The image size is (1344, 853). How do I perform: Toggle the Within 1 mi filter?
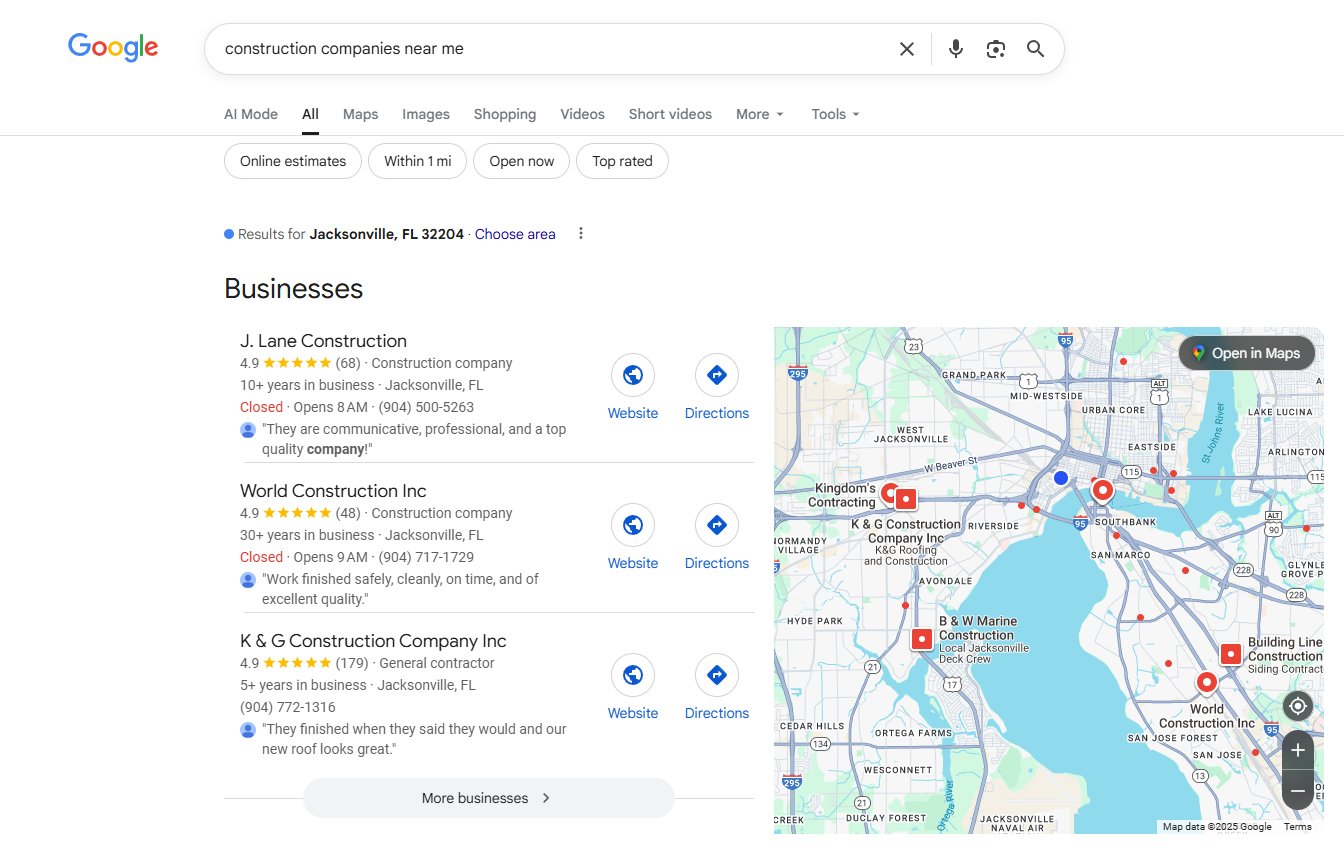[417, 161]
